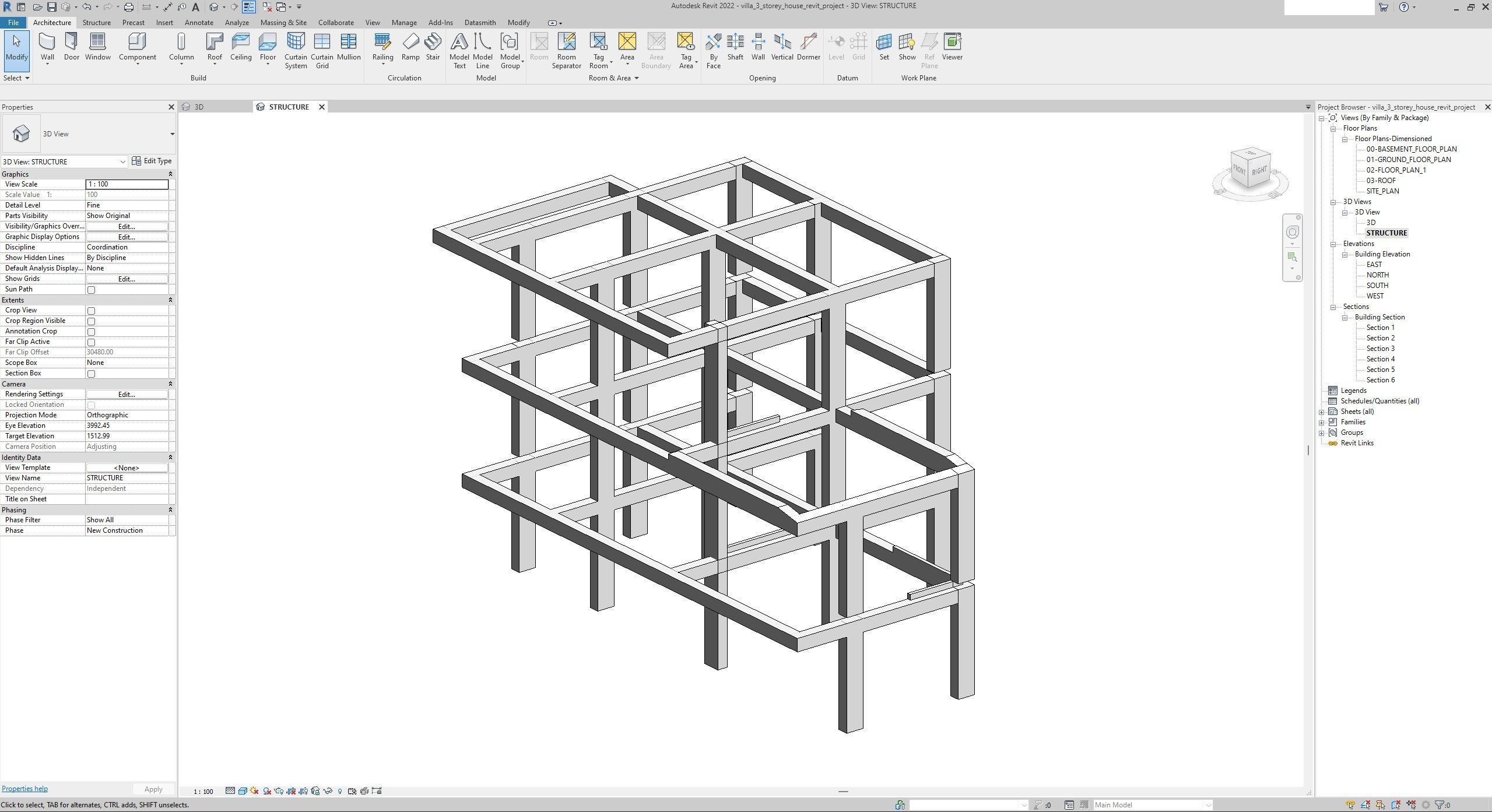Toggle the Section Box checkbox
Screen dimensions: 1492x812
[x=91, y=374]
